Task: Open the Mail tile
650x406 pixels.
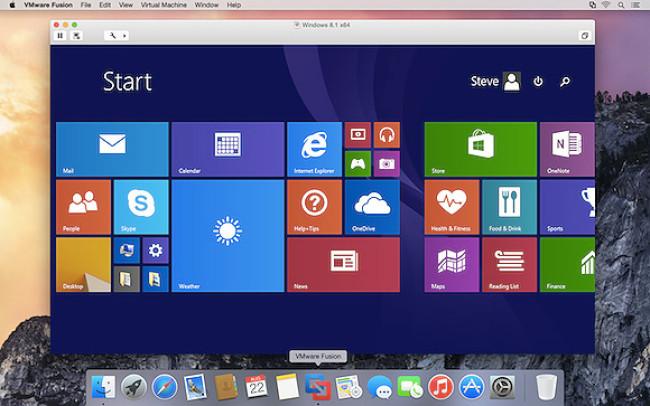Action: click(x=112, y=149)
